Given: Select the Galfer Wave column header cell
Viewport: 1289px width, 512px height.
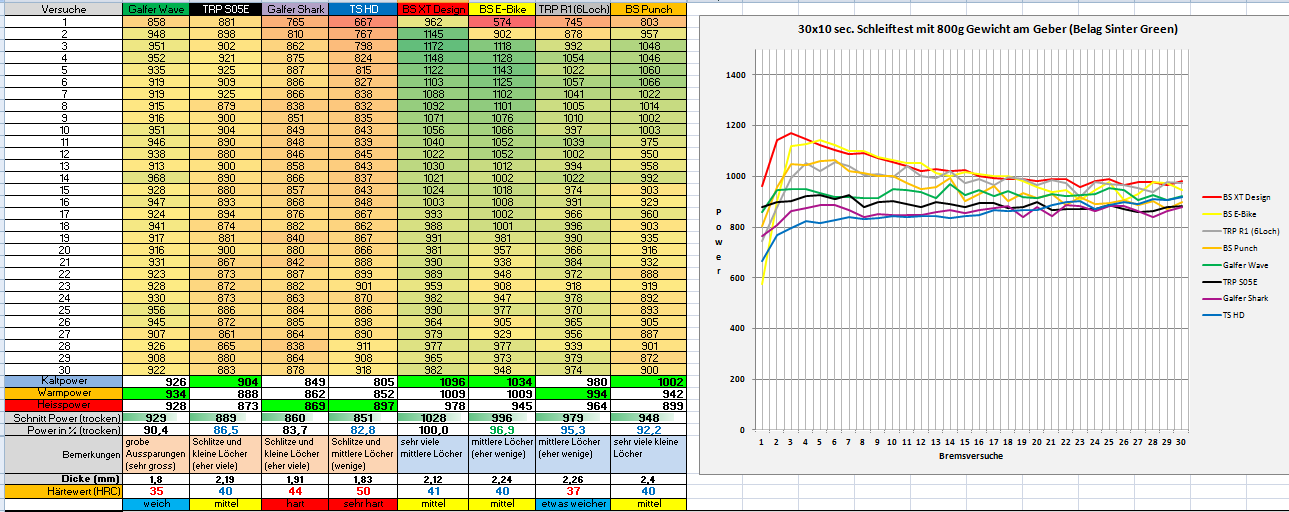Looking at the screenshot, I should coord(156,9).
